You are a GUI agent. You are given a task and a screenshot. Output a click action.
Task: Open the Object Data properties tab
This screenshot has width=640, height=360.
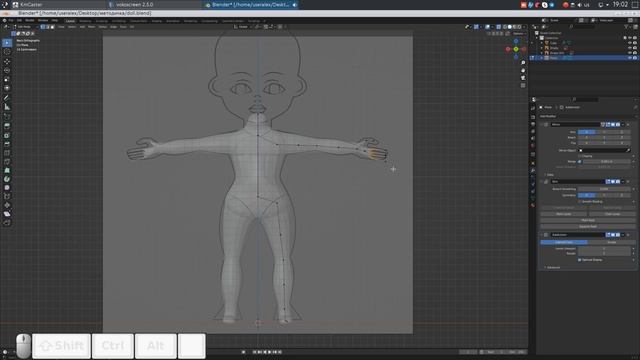533,198
